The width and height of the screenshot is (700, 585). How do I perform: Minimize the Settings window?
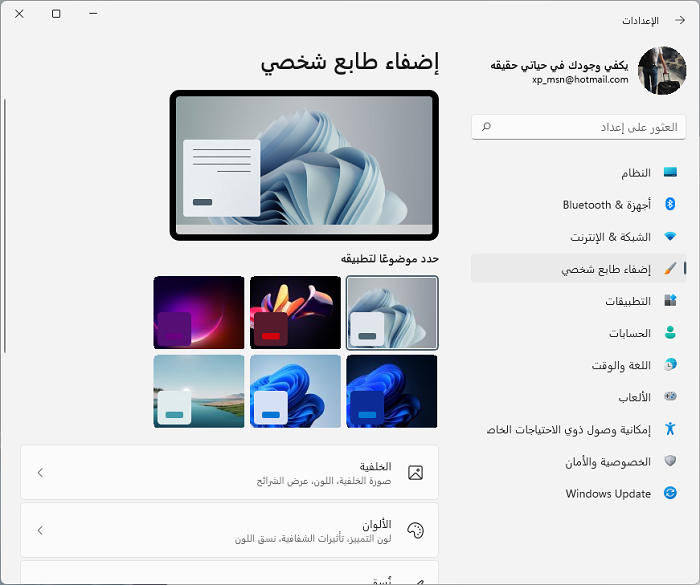[x=93, y=14]
